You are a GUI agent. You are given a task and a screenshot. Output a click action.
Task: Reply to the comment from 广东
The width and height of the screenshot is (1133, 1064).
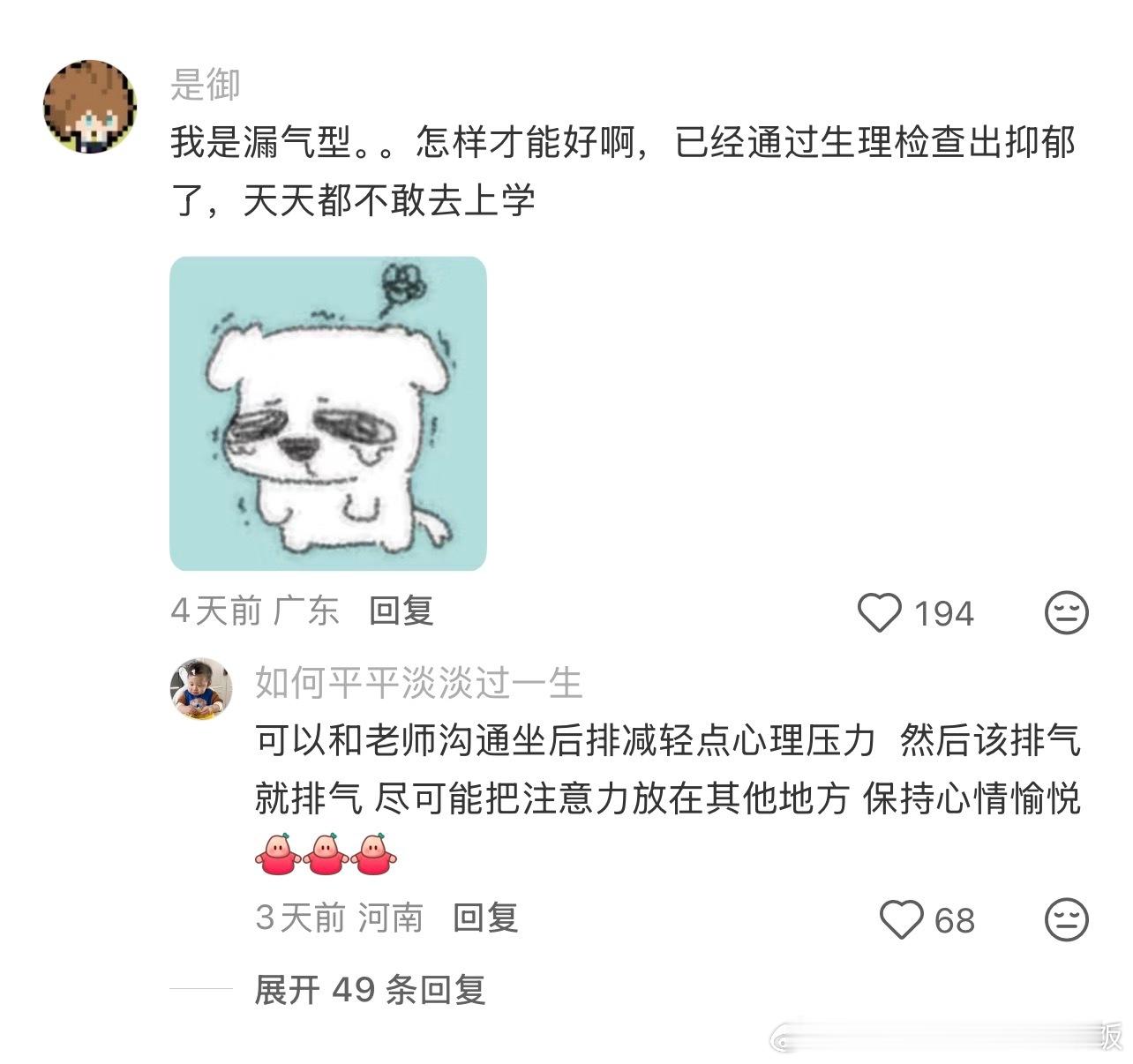pos(401,611)
